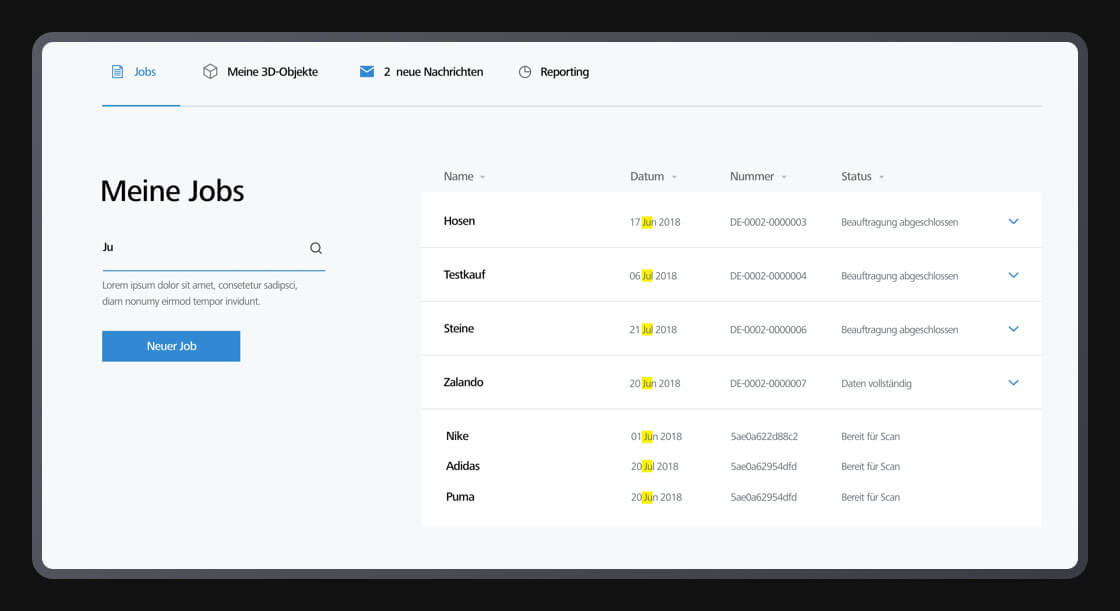Expand the Testkauf job row
The height and width of the screenshot is (611, 1120).
pyautogui.click(x=1013, y=275)
